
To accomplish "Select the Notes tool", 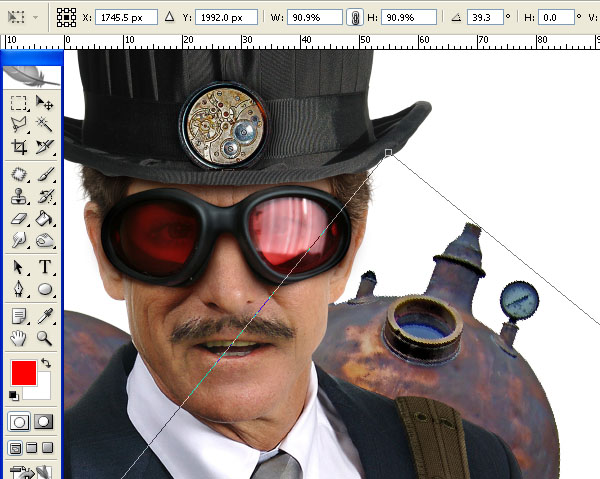I will pyautogui.click(x=19, y=316).
